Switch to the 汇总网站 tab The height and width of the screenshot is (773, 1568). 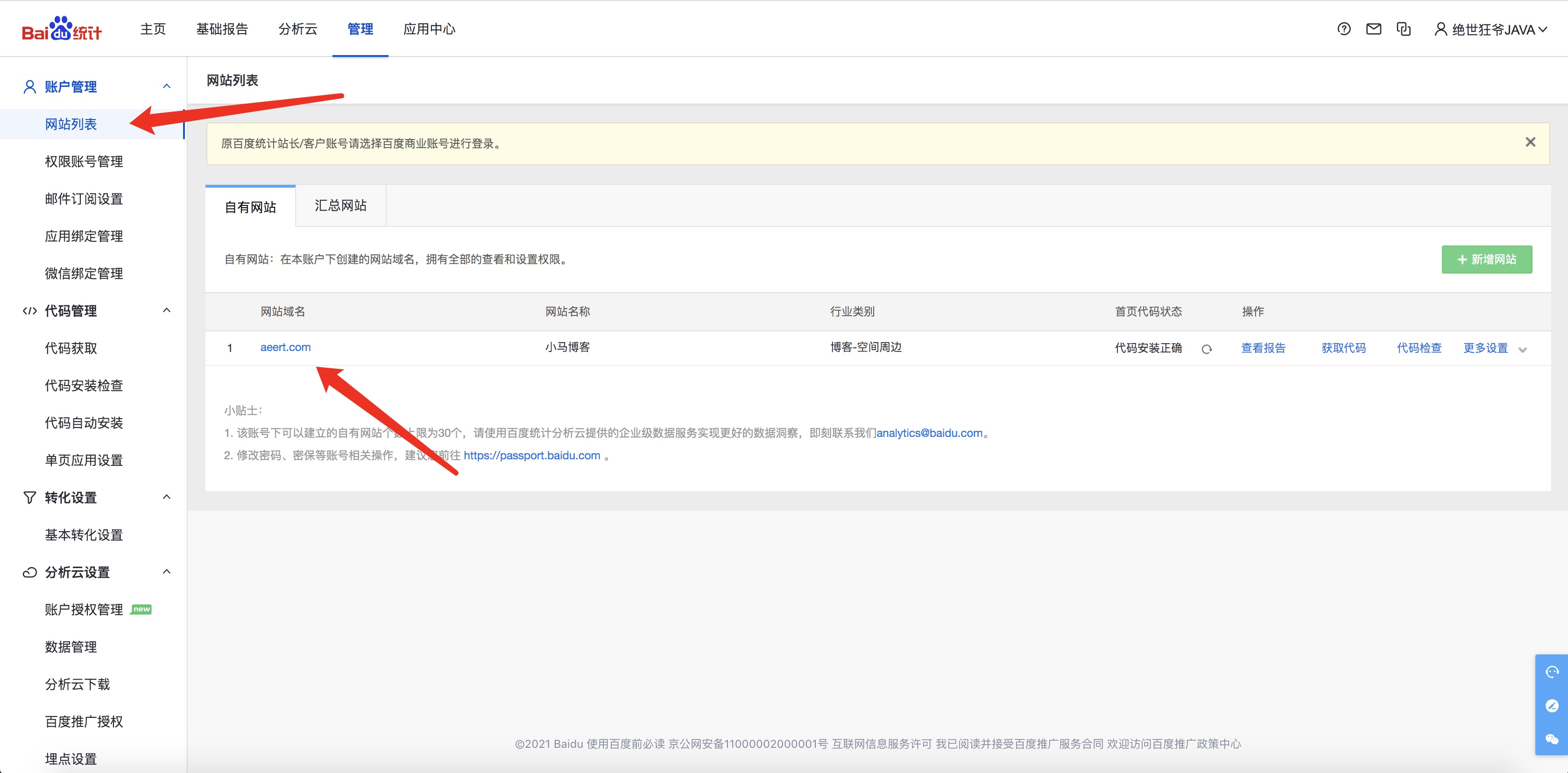pos(340,206)
